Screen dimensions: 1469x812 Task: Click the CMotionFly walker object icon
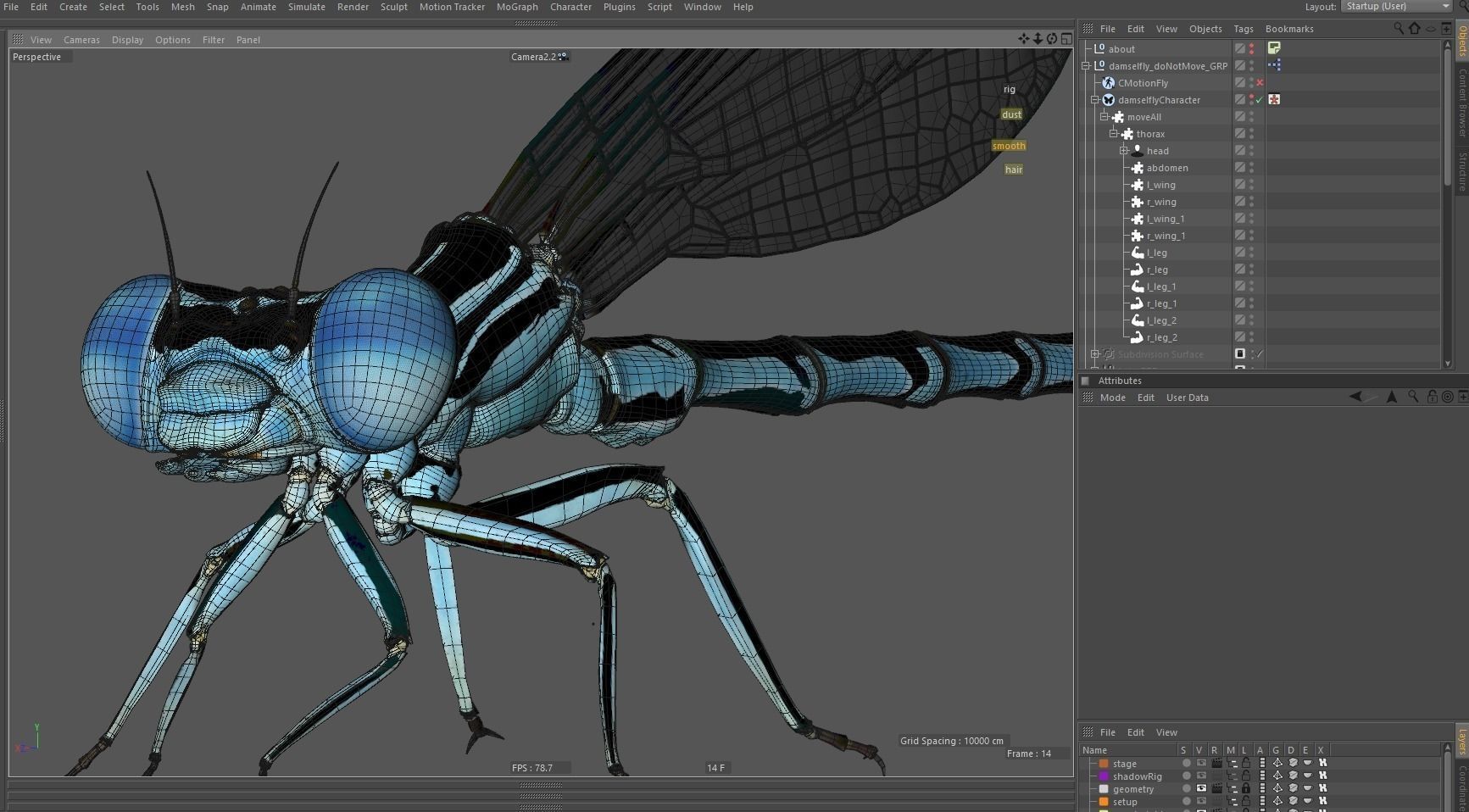[1109, 82]
